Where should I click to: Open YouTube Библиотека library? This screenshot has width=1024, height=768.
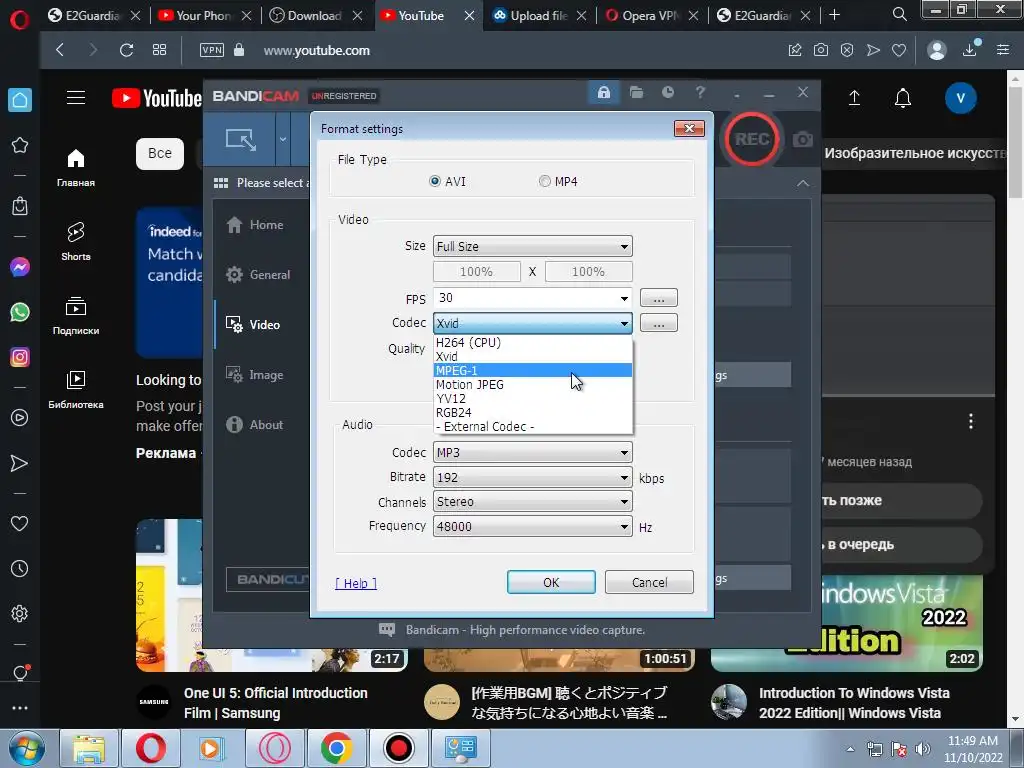(76, 390)
